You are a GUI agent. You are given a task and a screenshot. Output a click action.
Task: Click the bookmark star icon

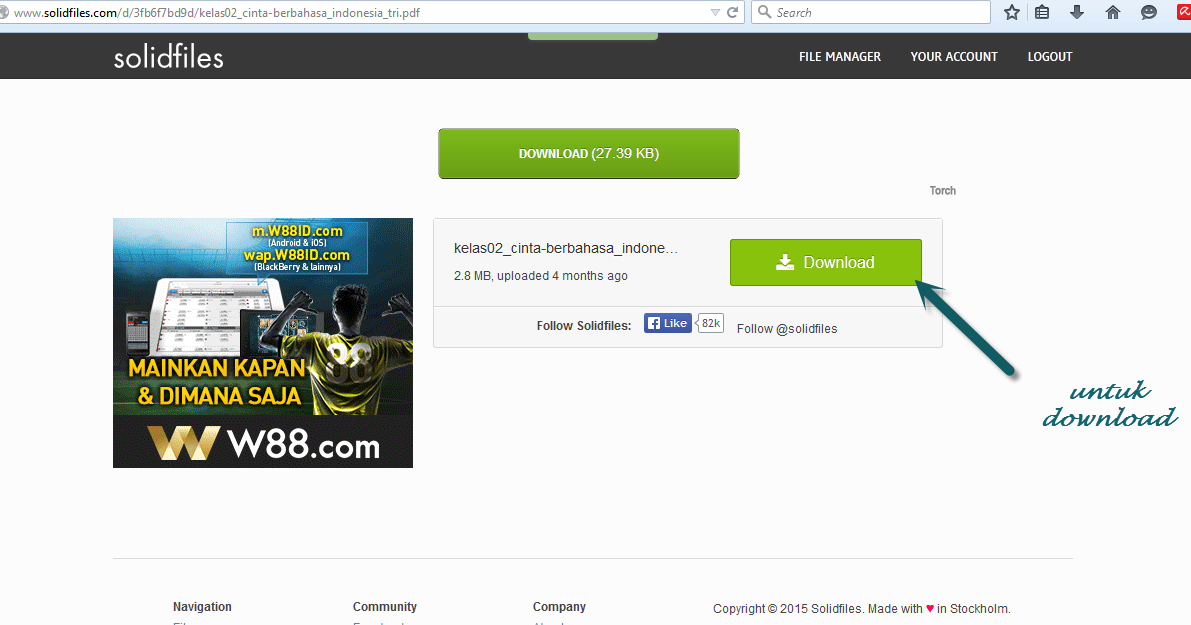click(1011, 12)
